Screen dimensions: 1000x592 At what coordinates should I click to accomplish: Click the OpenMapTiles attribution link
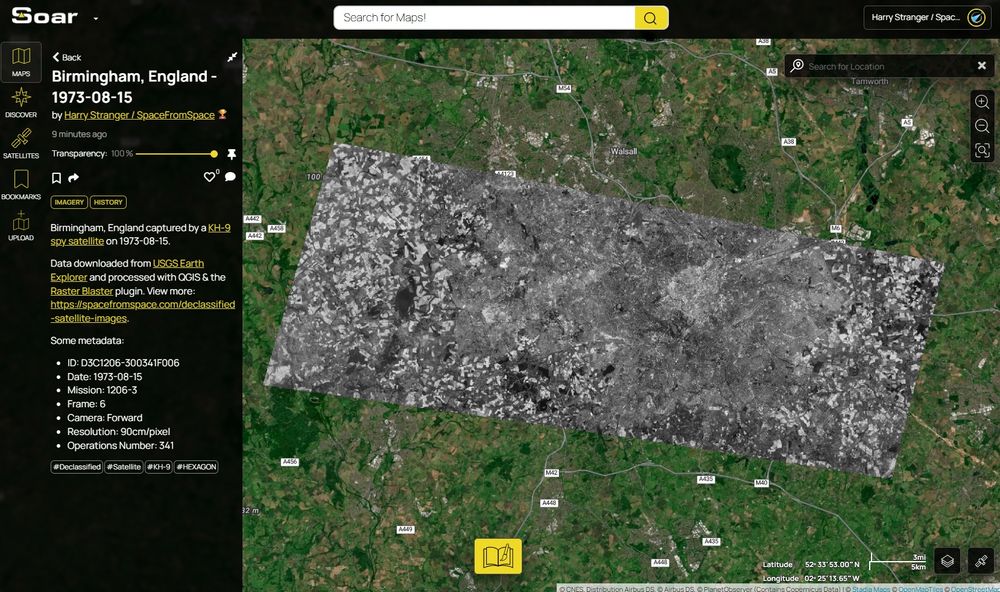921,589
